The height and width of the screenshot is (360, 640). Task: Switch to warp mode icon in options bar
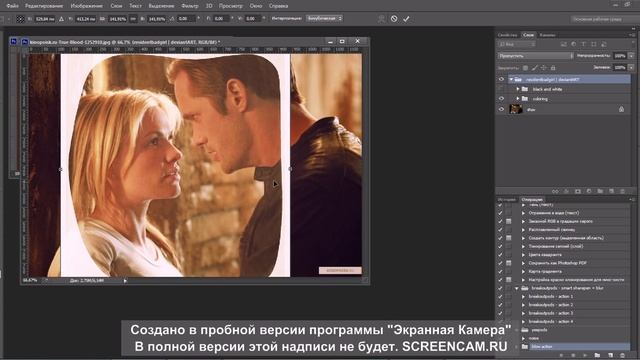click(381, 19)
